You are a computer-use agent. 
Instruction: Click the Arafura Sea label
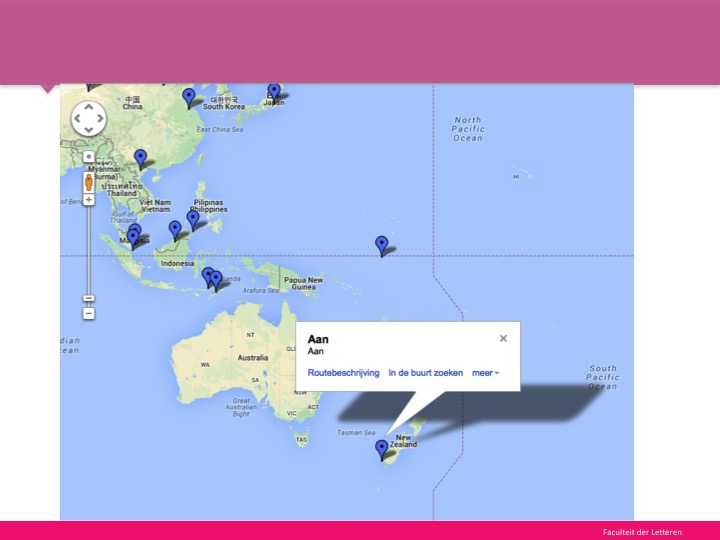(x=260, y=290)
